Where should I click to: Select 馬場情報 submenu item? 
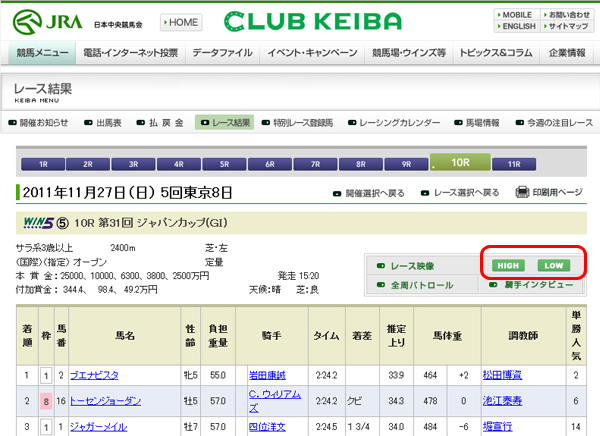click(x=477, y=123)
